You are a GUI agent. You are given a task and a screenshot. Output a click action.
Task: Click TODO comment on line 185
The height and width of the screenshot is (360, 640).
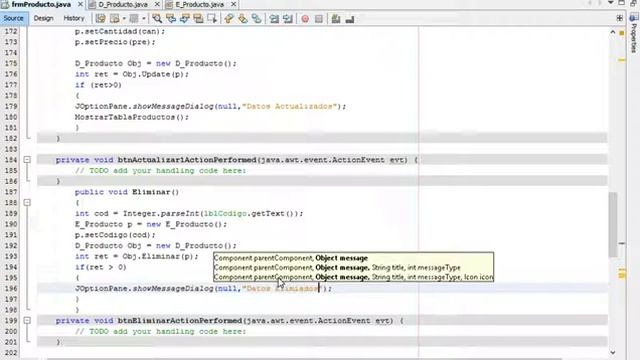coord(160,171)
